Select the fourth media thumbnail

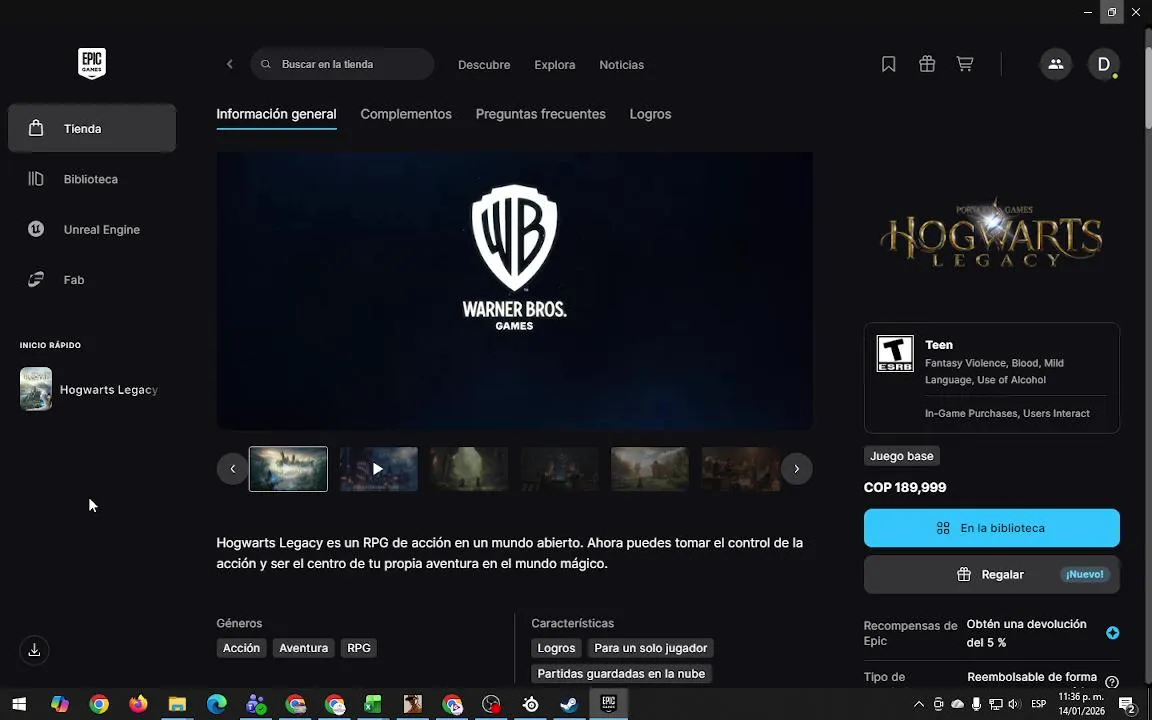point(559,469)
